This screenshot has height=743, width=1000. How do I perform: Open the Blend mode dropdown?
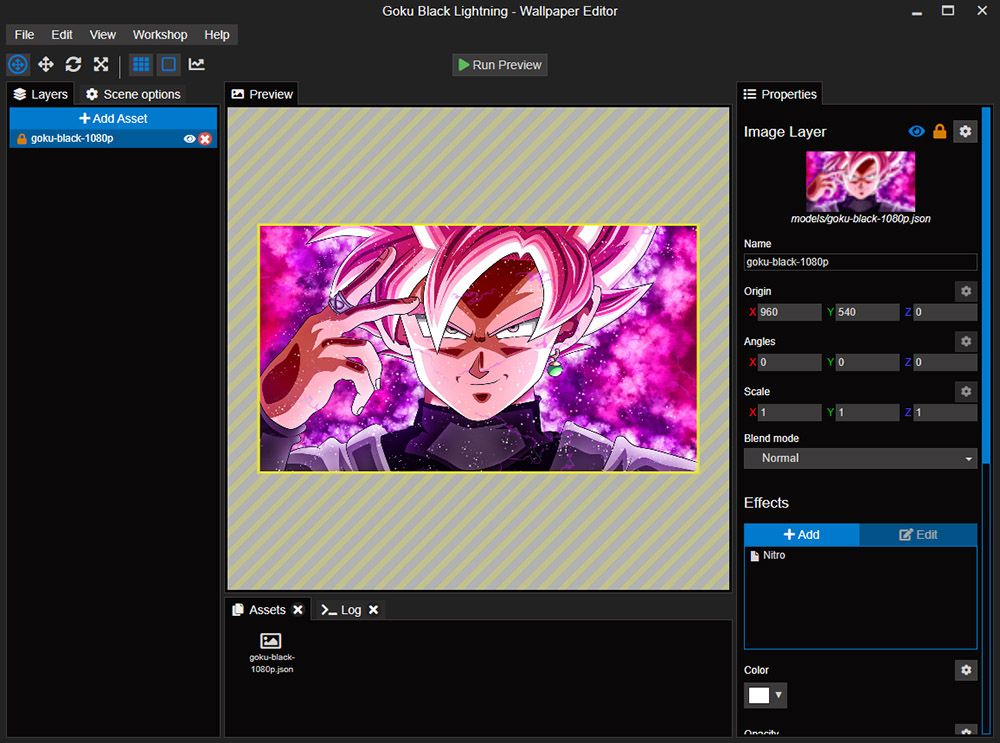click(859, 458)
